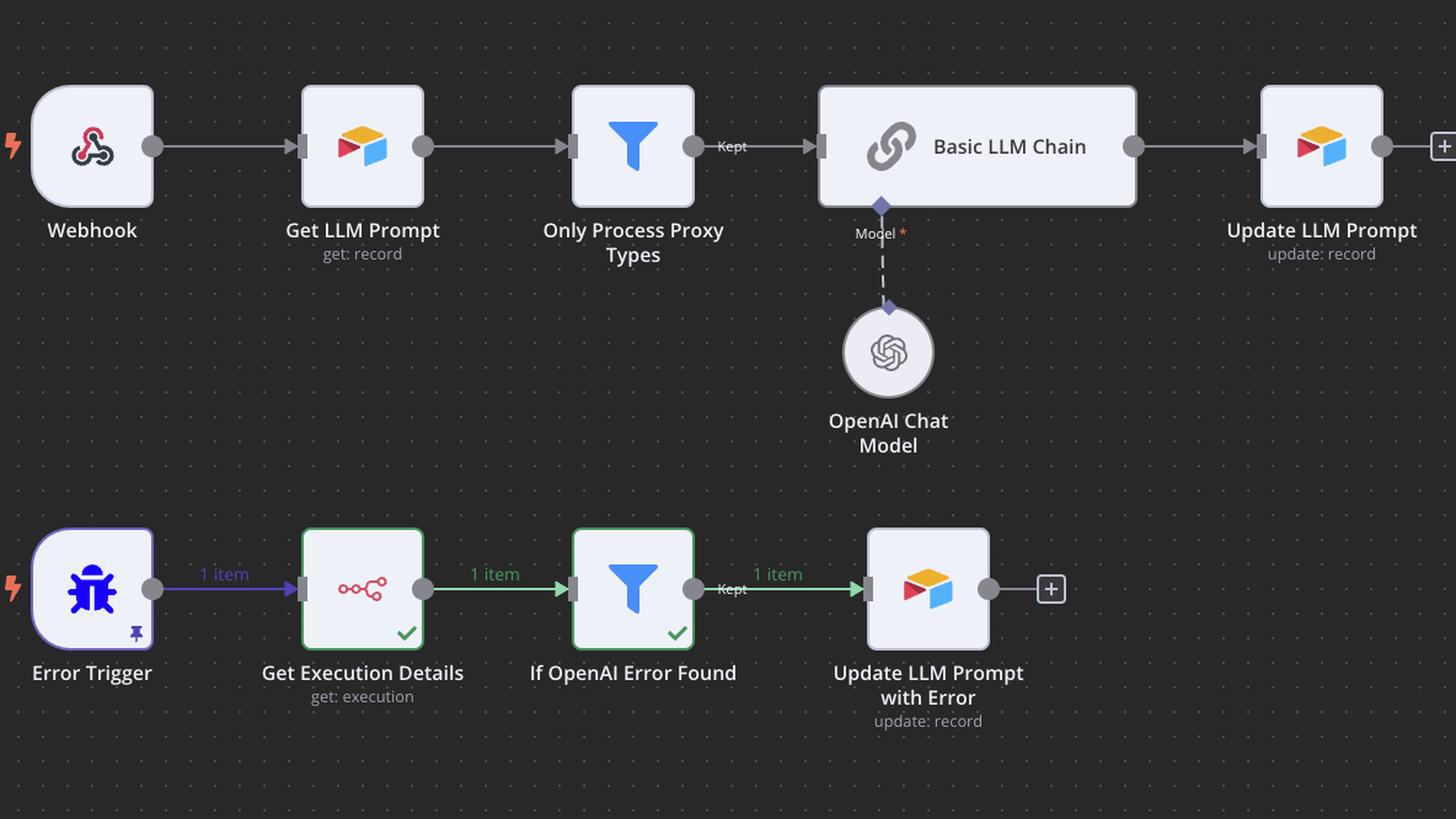1456x819 pixels.
Task: Click the Model label under Basic LLM Chain
Action: pyautogui.click(x=875, y=234)
